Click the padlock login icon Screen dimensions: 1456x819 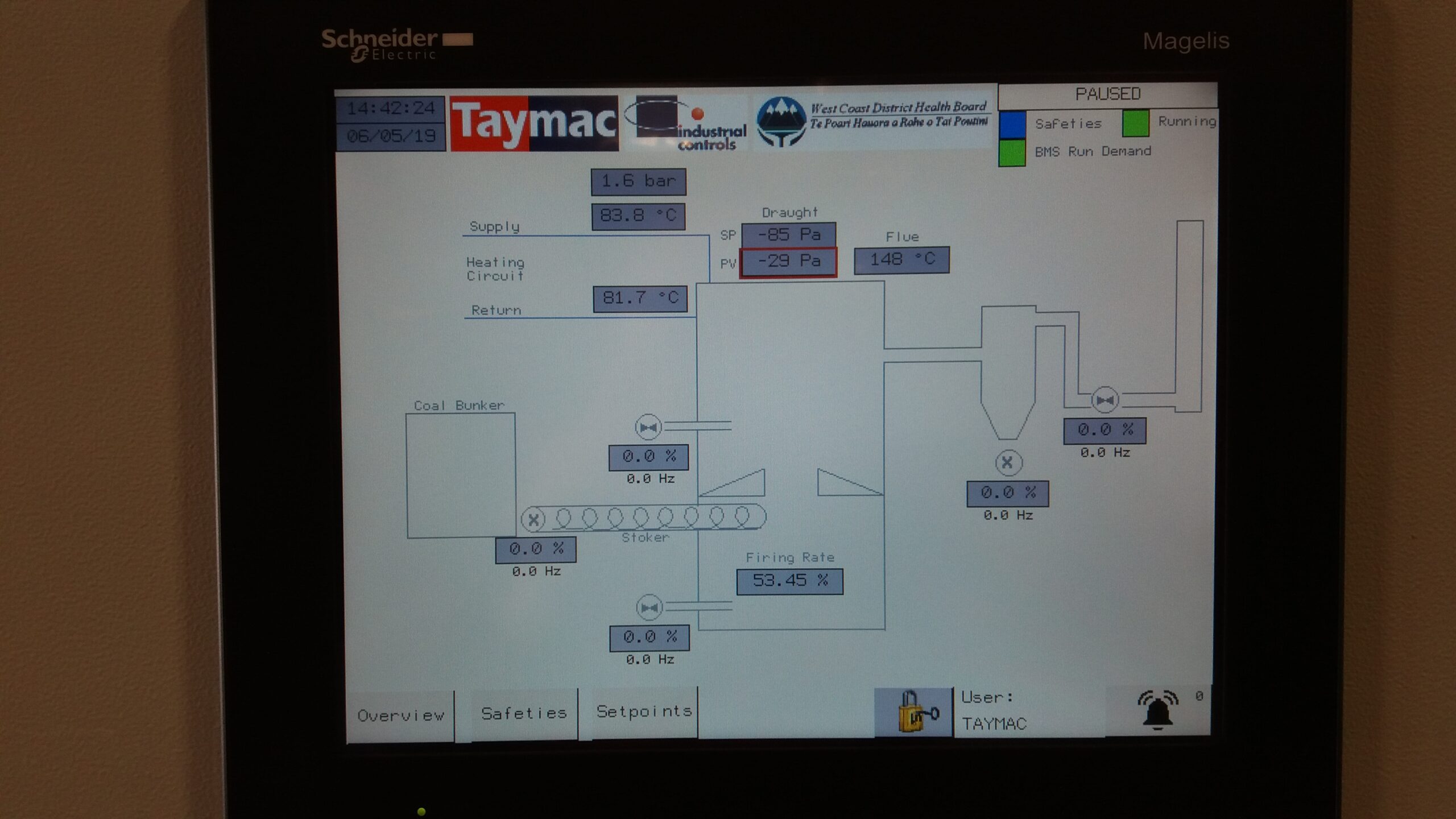coord(913,712)
